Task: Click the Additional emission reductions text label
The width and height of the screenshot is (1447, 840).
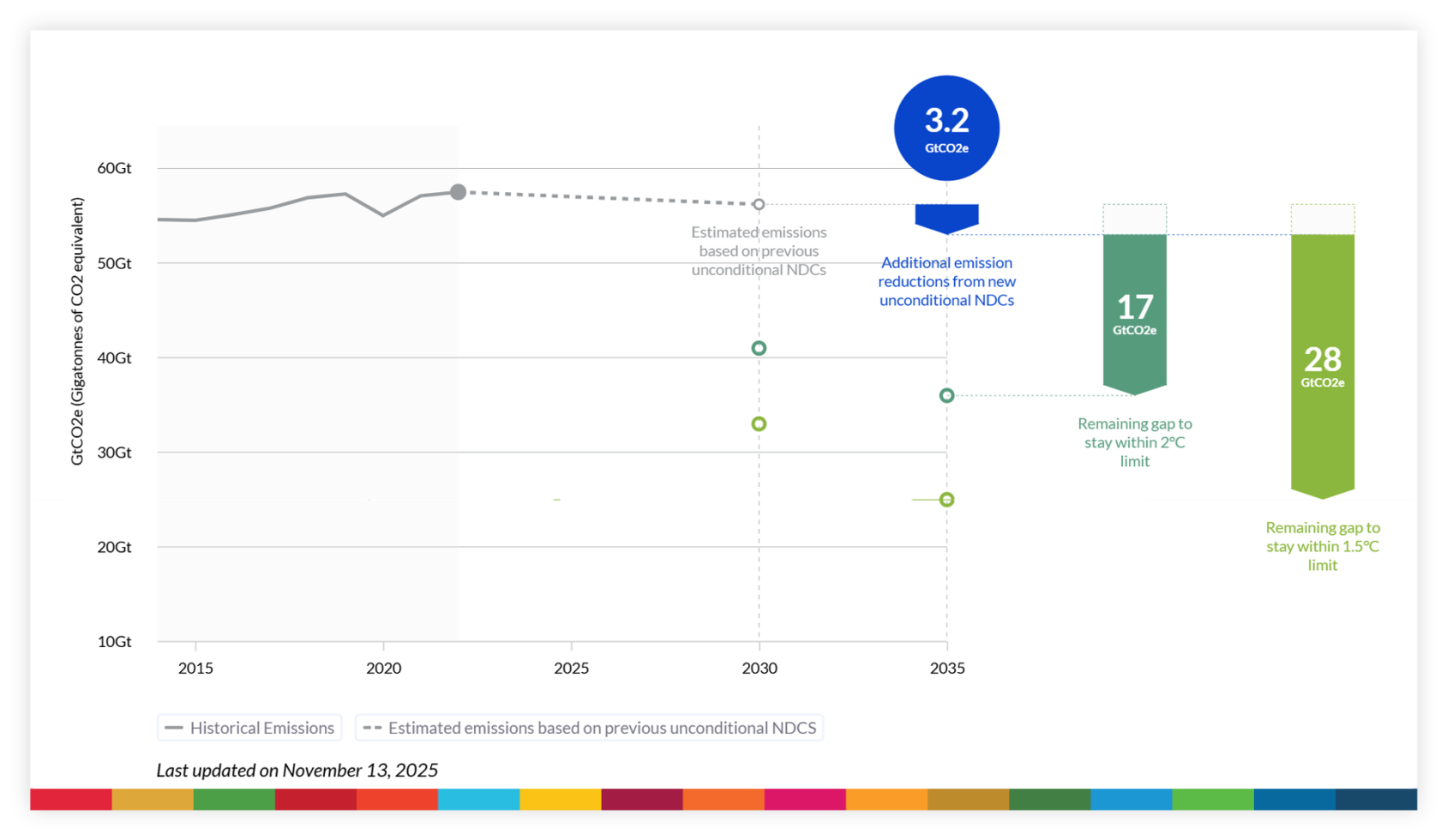Action: (x=946, y=281)
